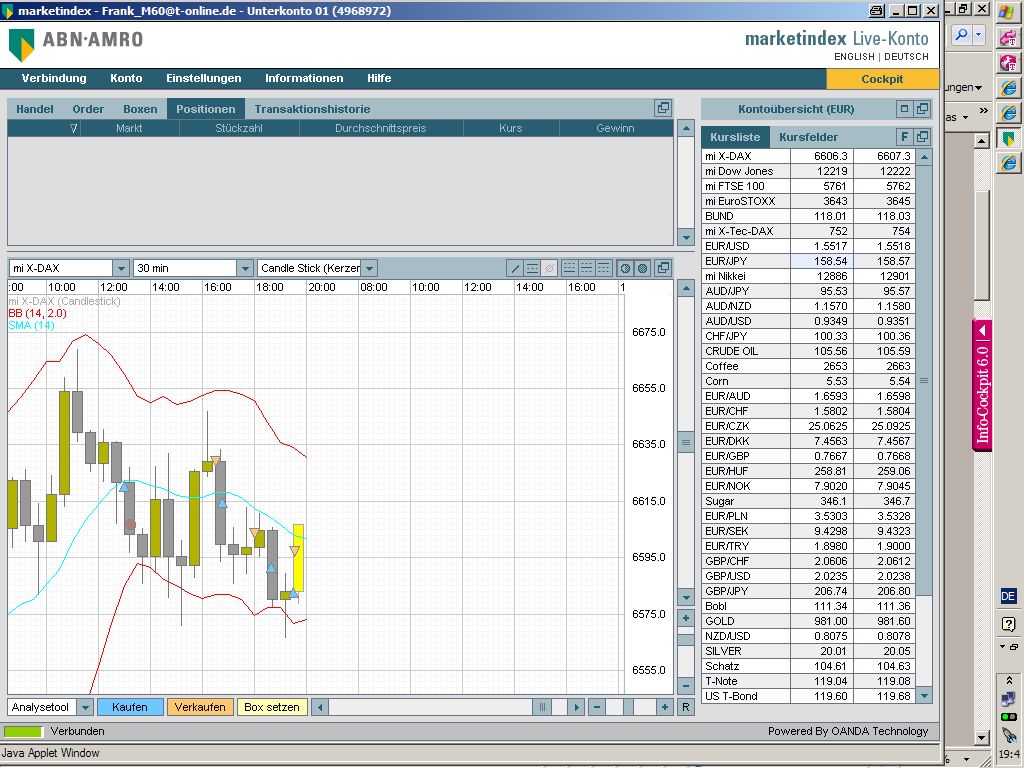Toggle the first circle marker display button

coord(625,268)
